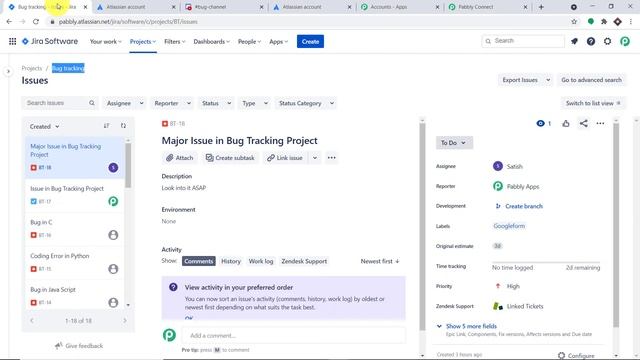The width and height of the screenshot is (640, 360).
Task: Click the Give feedback megaphone icon
Action: click(59, 346)
